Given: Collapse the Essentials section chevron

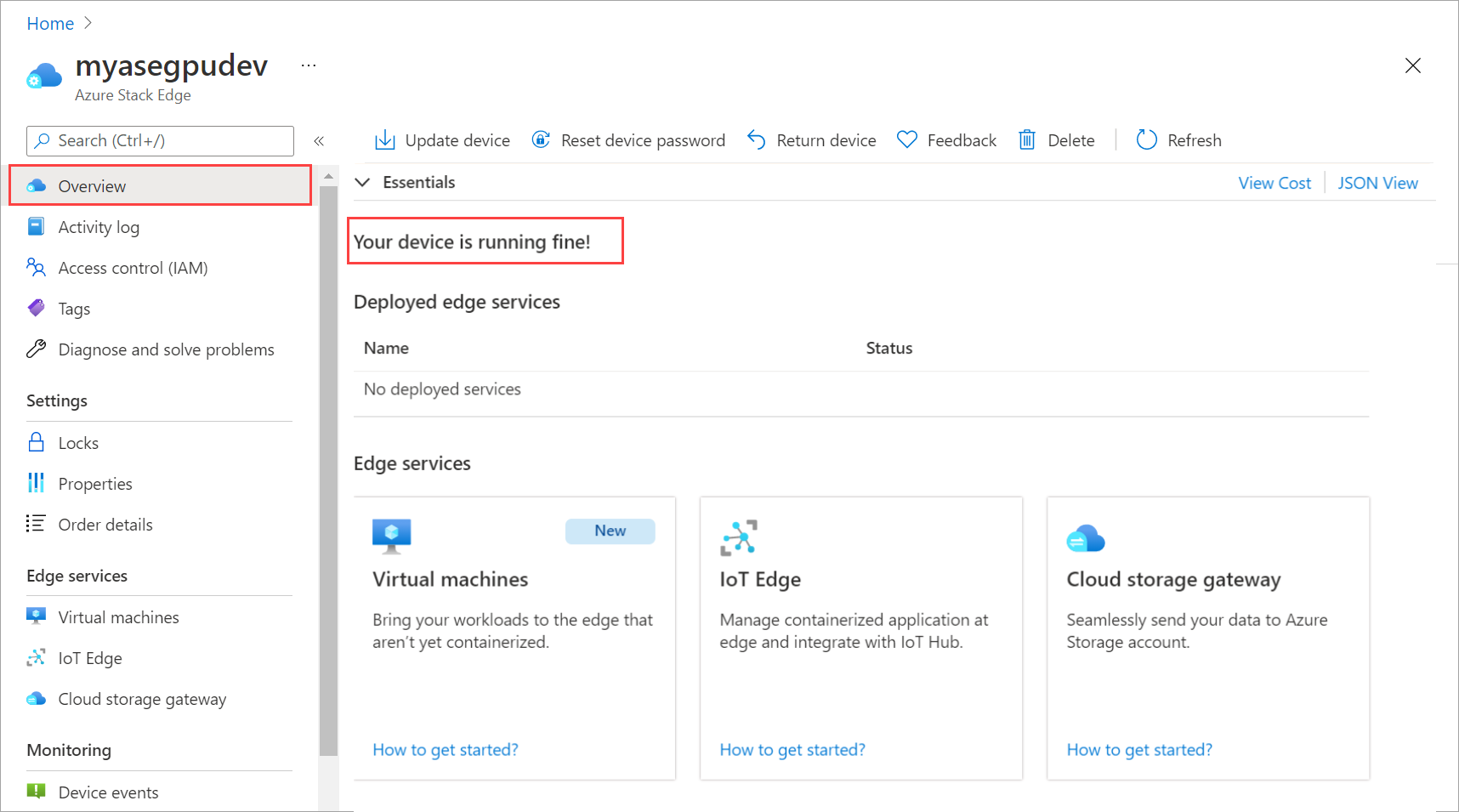Looking at the screenshot, I should click(x=363, y=182).
